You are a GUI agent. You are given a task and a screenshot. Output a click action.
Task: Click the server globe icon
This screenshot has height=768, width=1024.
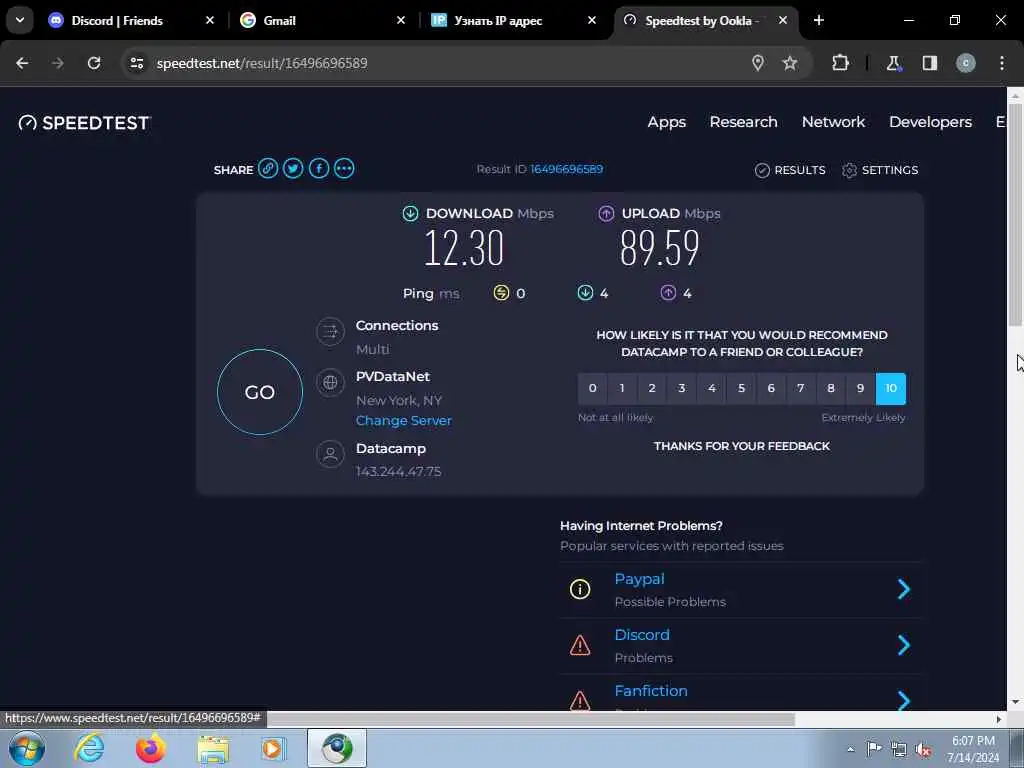[x=330, y=383]
